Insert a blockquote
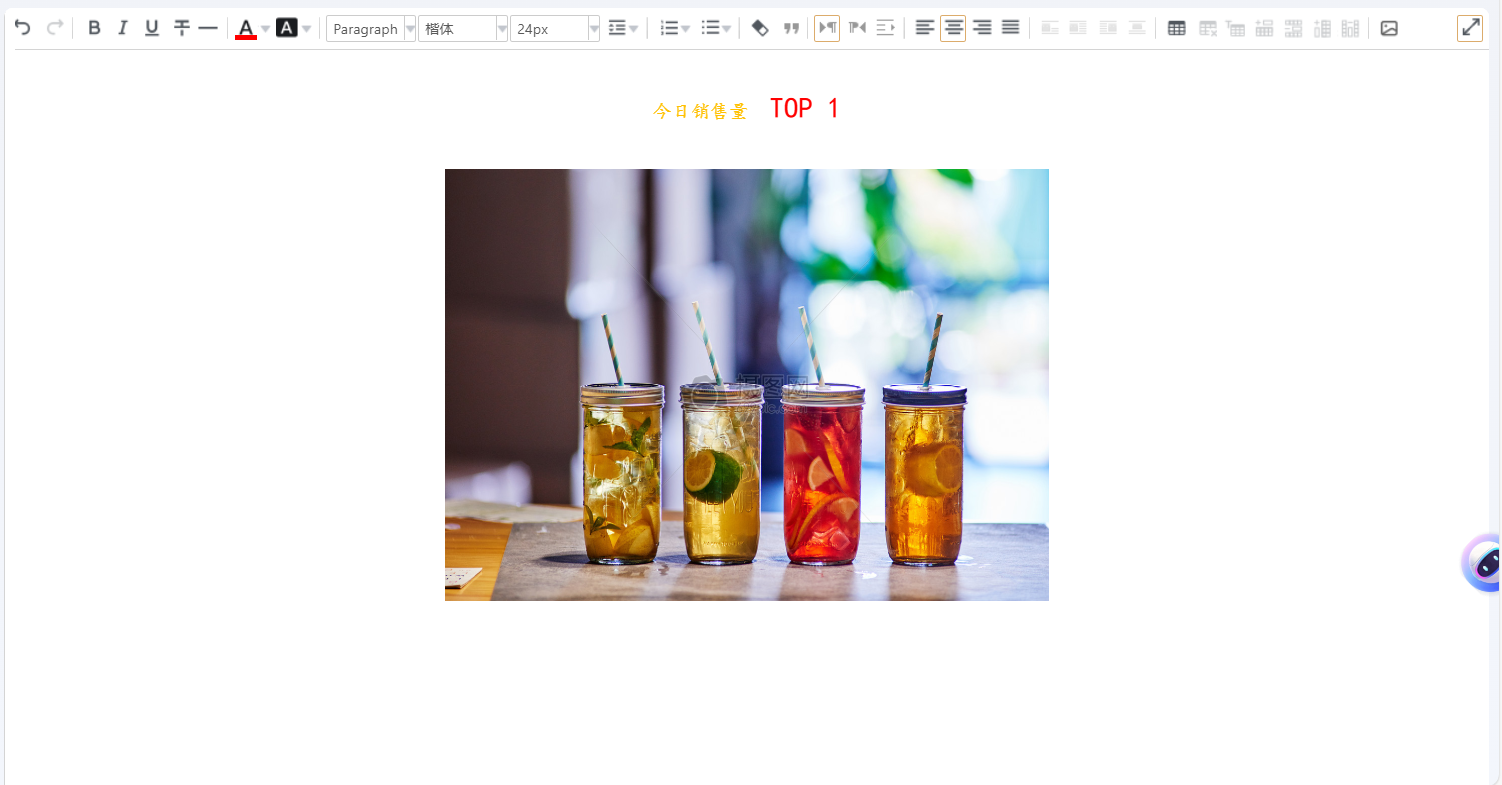Image resolution: width=1502 pixels, height=785 pixels. click(791, 28)
